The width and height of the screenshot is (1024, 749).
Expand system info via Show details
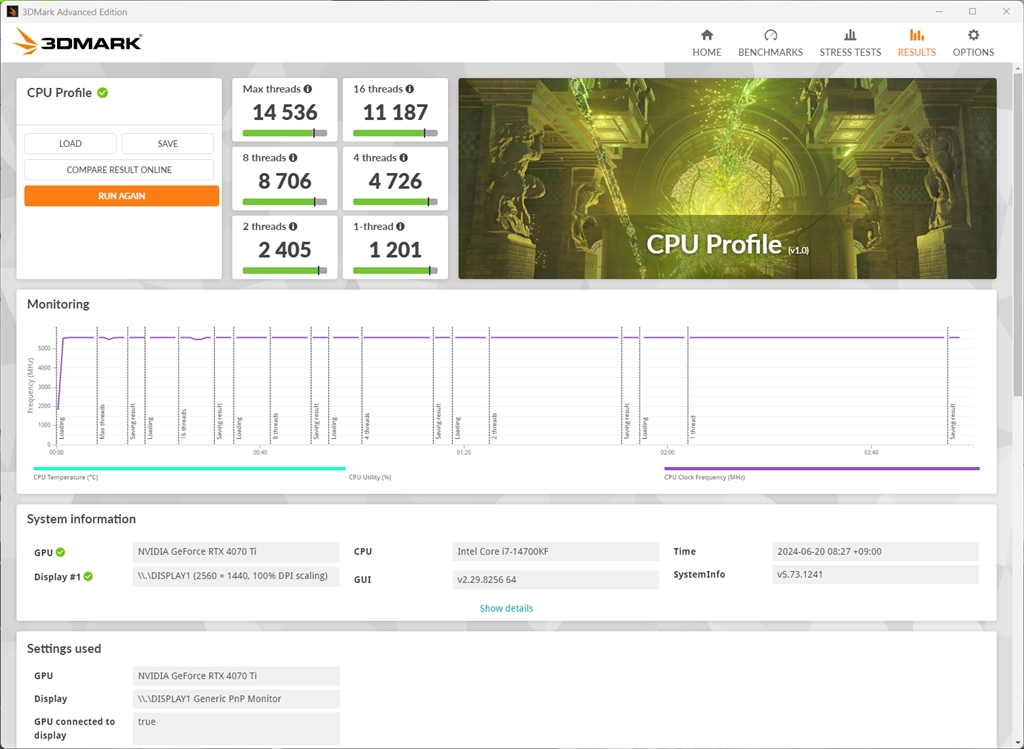(506, 608)
